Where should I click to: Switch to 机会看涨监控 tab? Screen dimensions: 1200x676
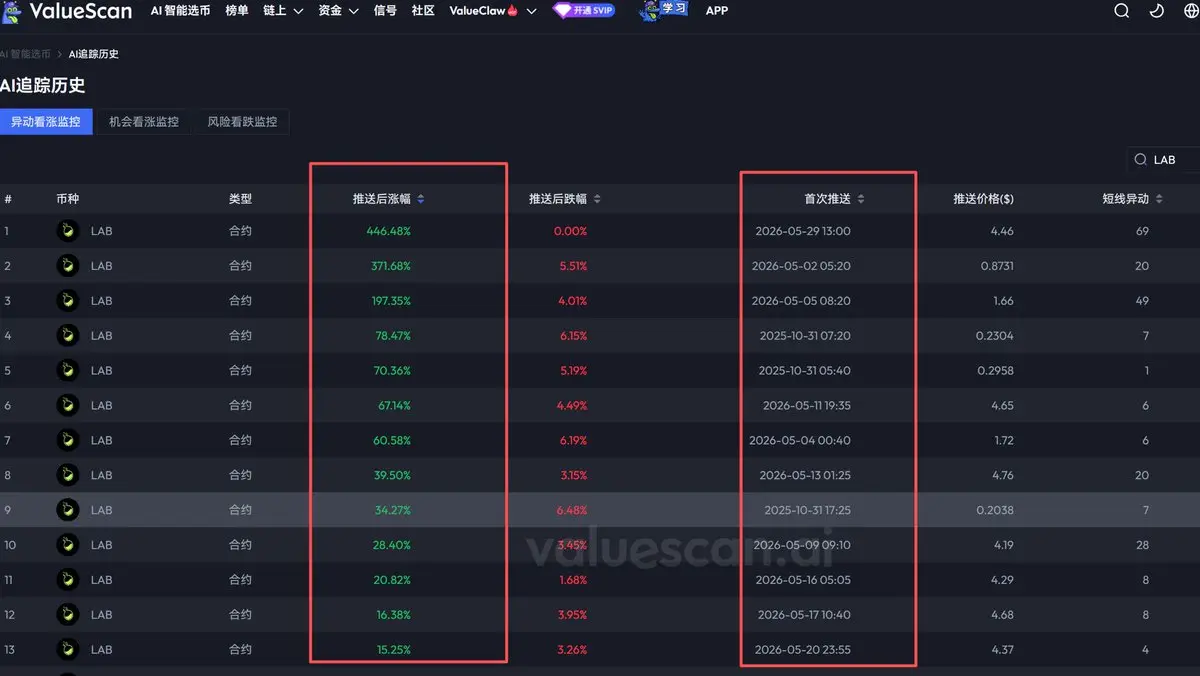[144, 122]
